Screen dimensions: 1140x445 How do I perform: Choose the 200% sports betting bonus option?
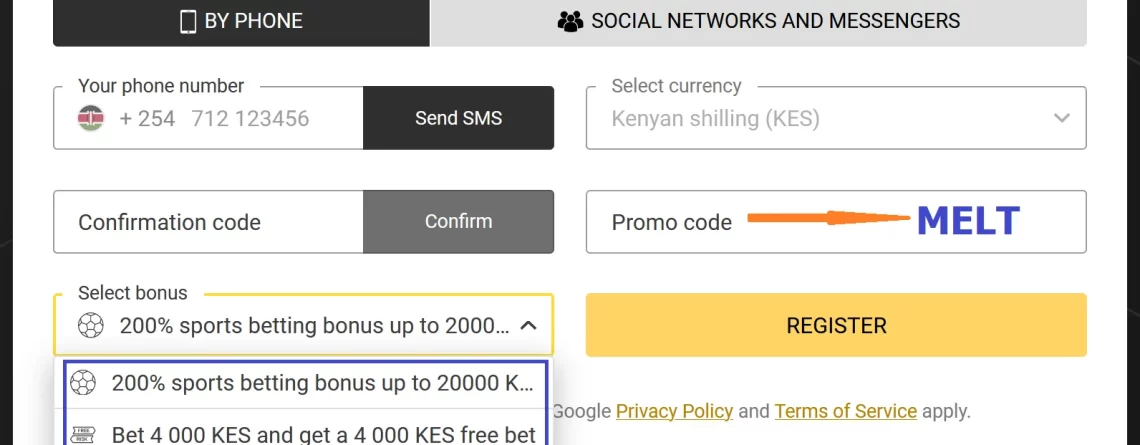pos(305,382)
